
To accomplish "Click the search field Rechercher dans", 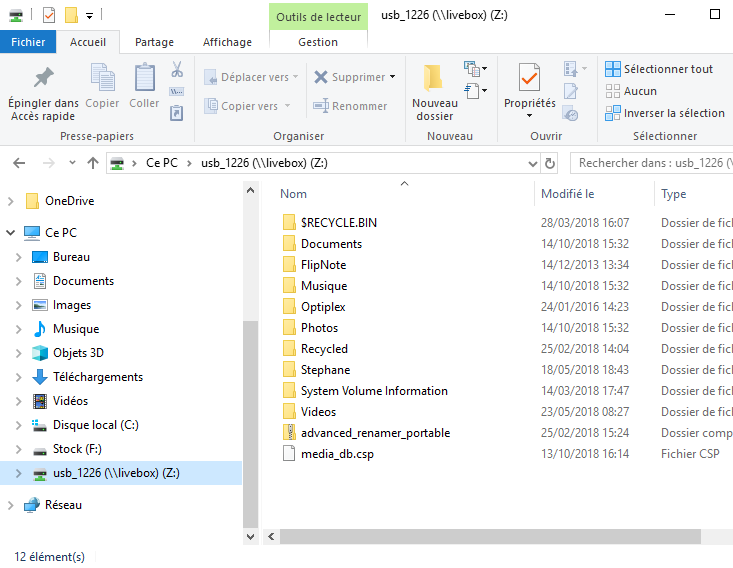I will pyautogui.click(x=652, y=163).
